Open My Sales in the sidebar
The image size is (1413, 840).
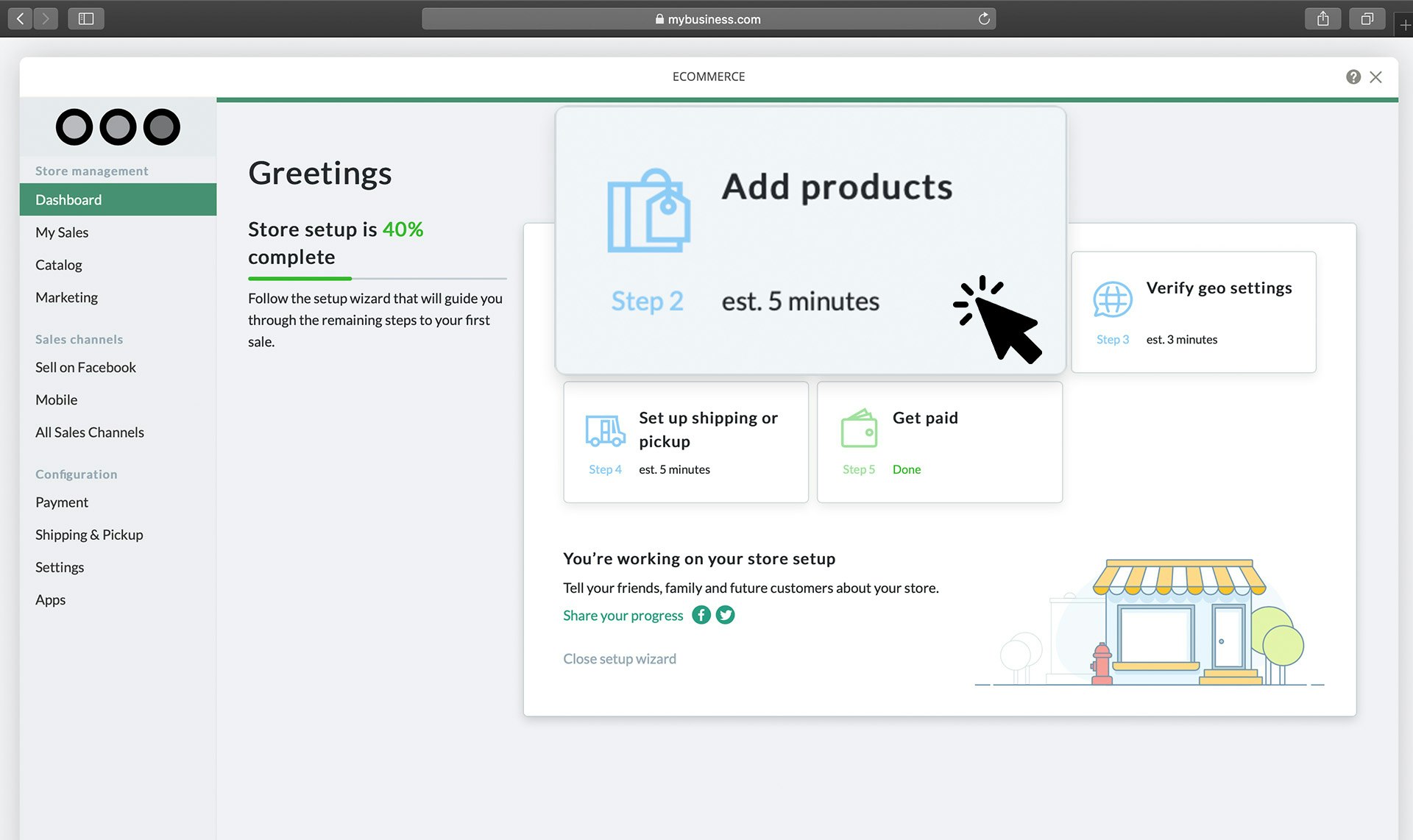click(62, 232)
